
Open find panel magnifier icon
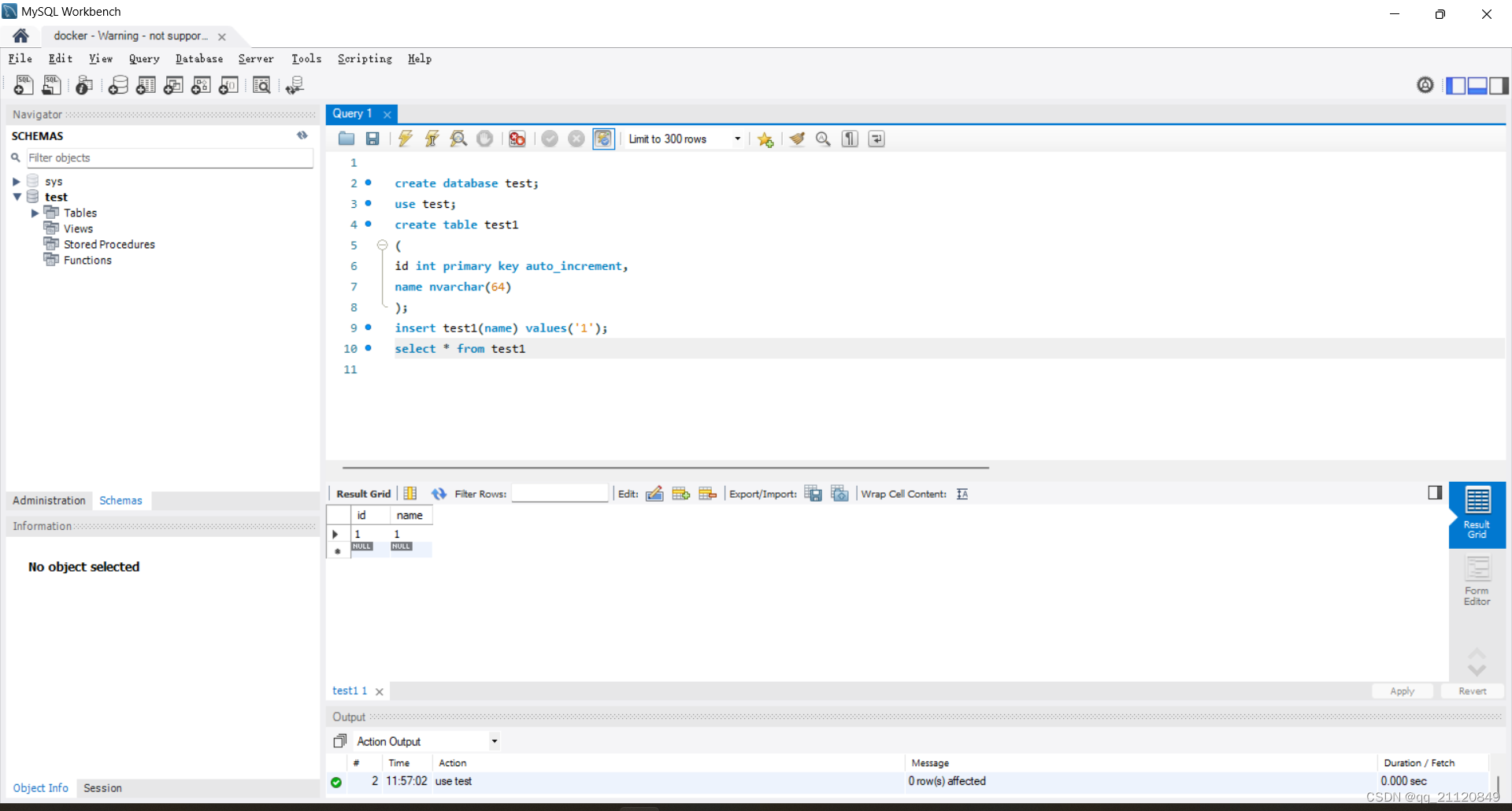pyautogui.click(x=823, y=139)
